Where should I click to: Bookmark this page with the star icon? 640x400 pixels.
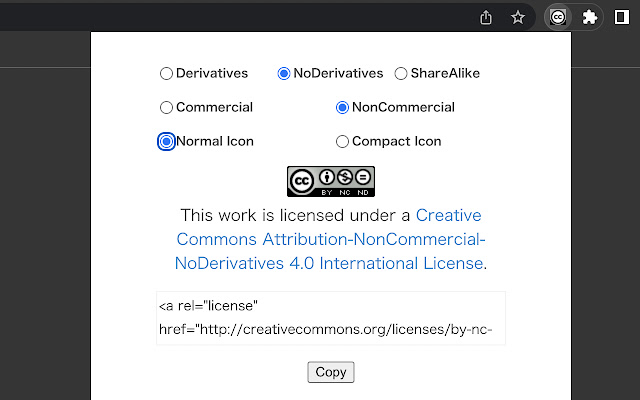point(518,18)
